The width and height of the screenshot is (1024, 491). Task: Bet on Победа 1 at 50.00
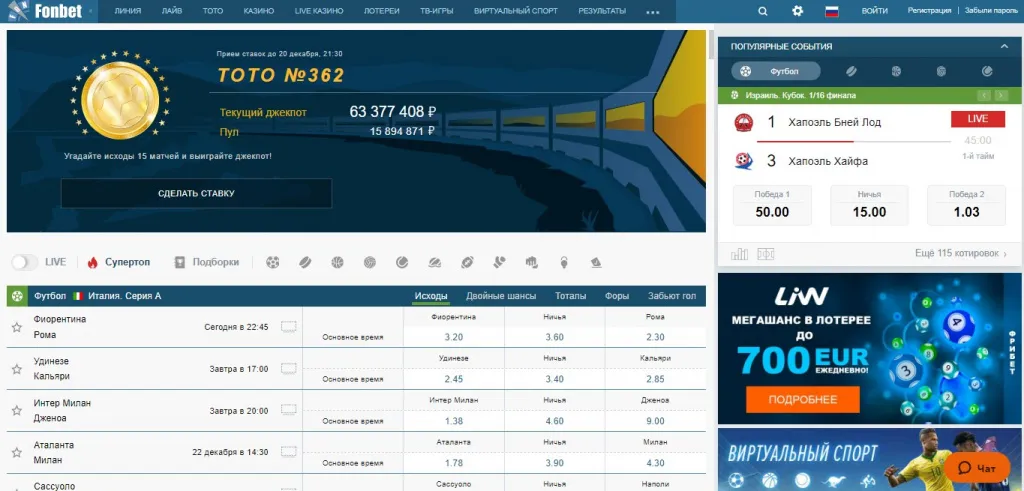click(x=772, y=205)
